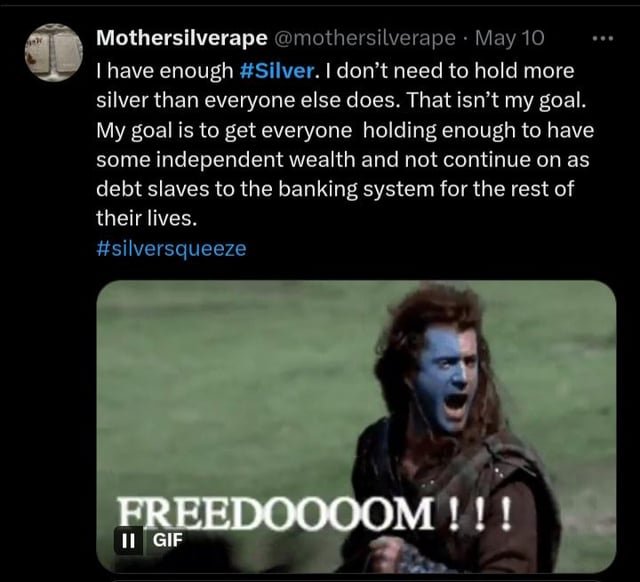Open the Mothersilverape profile avatar
640x582 pixels.
pos(54,53)
